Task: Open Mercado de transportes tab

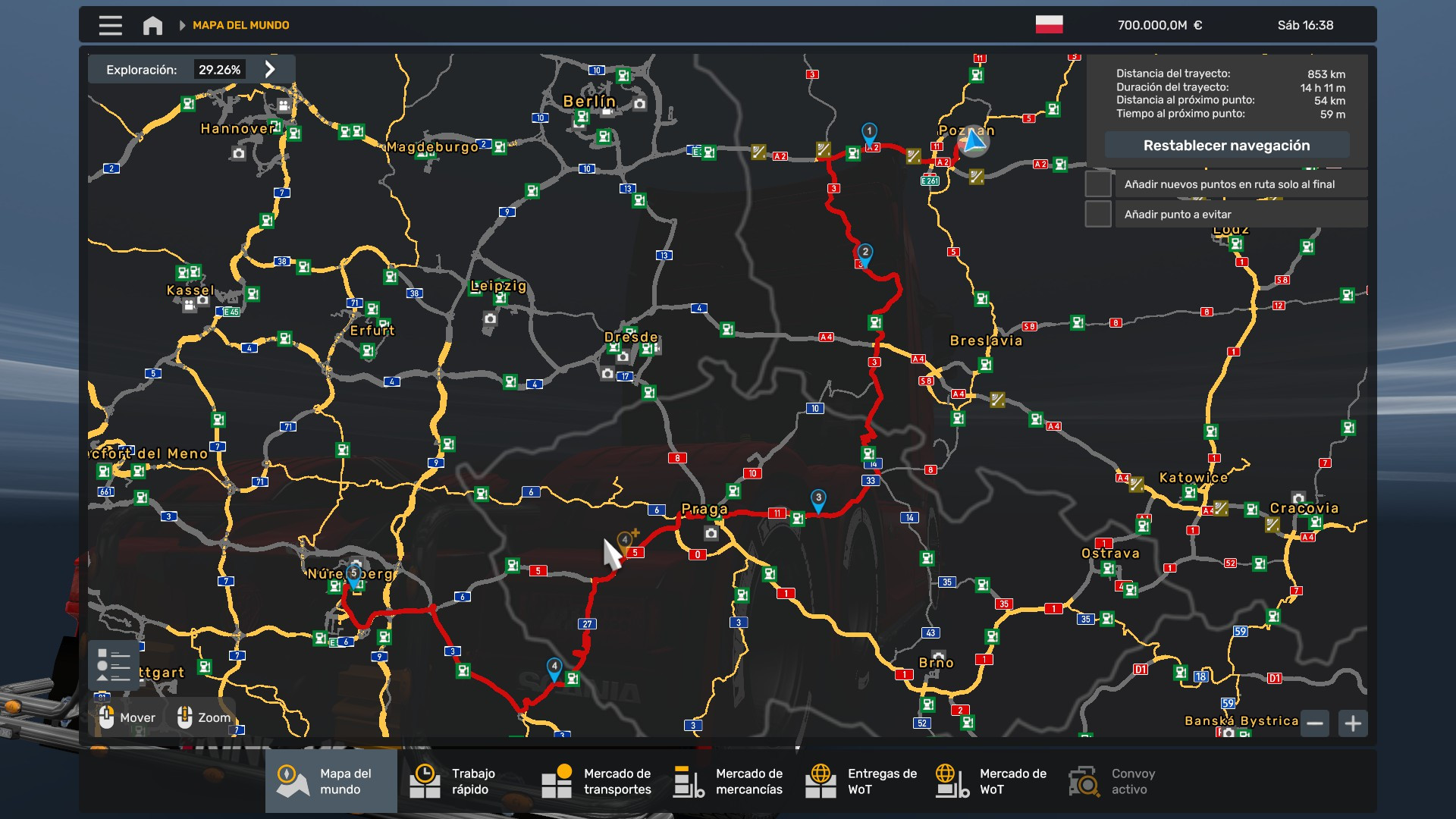Action: [596, 781]
